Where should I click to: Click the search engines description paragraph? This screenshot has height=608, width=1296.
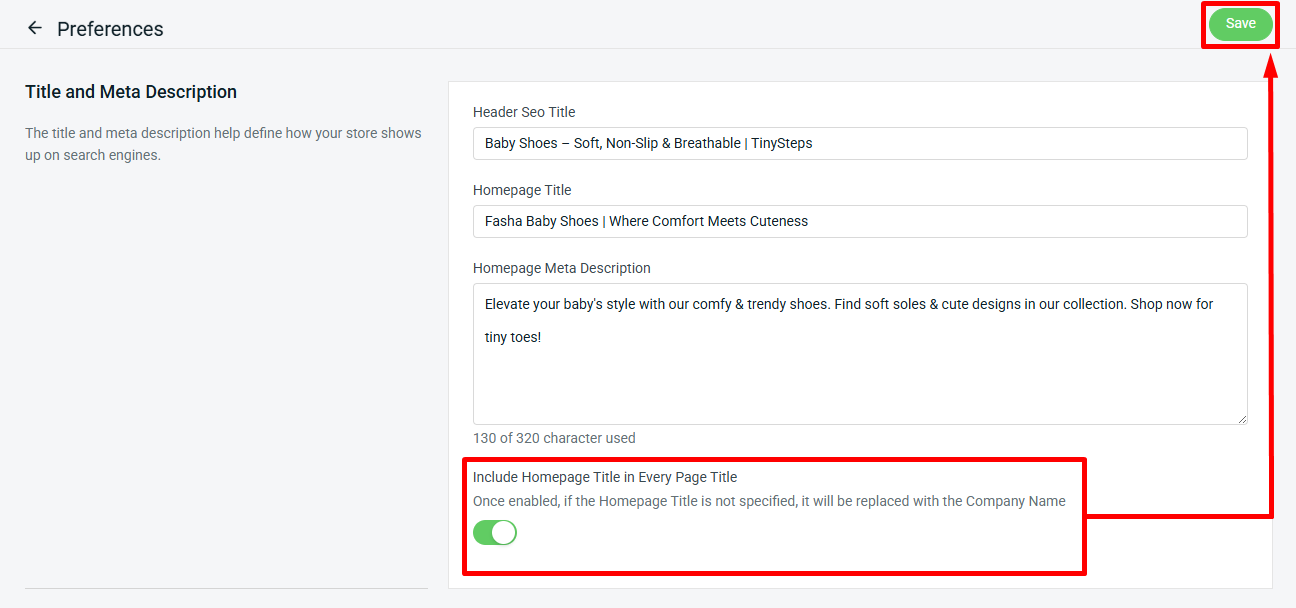click(222, 143)
